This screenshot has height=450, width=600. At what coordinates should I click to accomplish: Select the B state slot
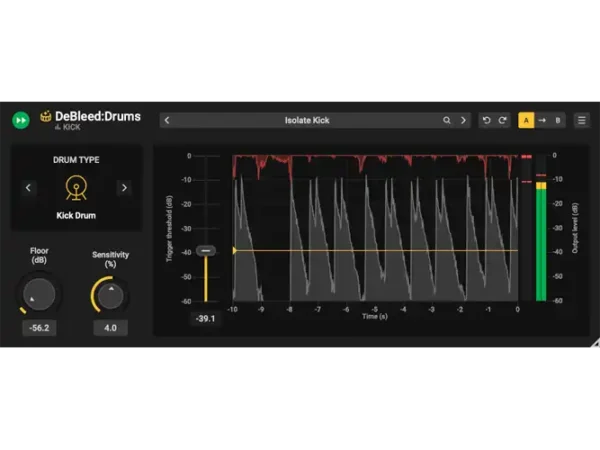(x=558, y=120)
